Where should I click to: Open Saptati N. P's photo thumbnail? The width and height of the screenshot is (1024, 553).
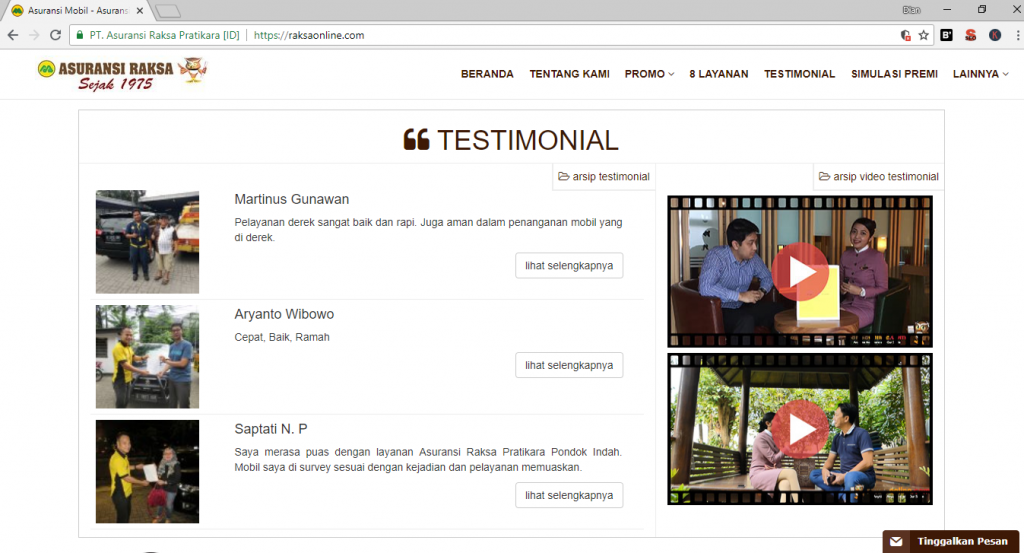click(148, 471)
